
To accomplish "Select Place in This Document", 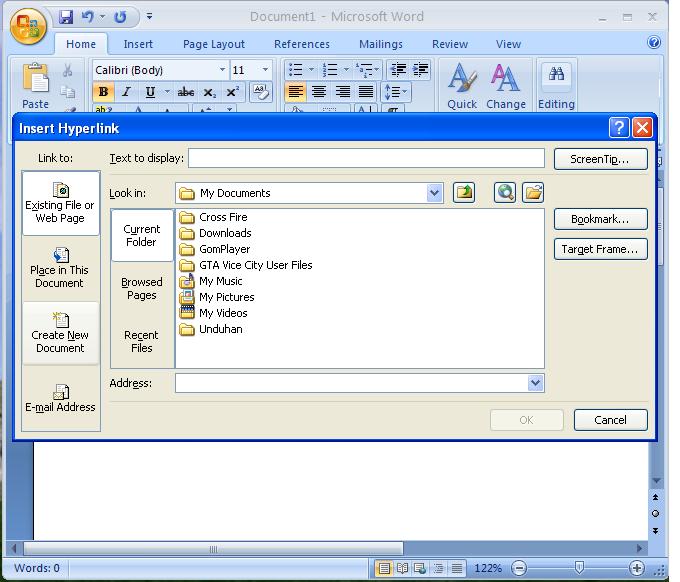I will (60, 269).
